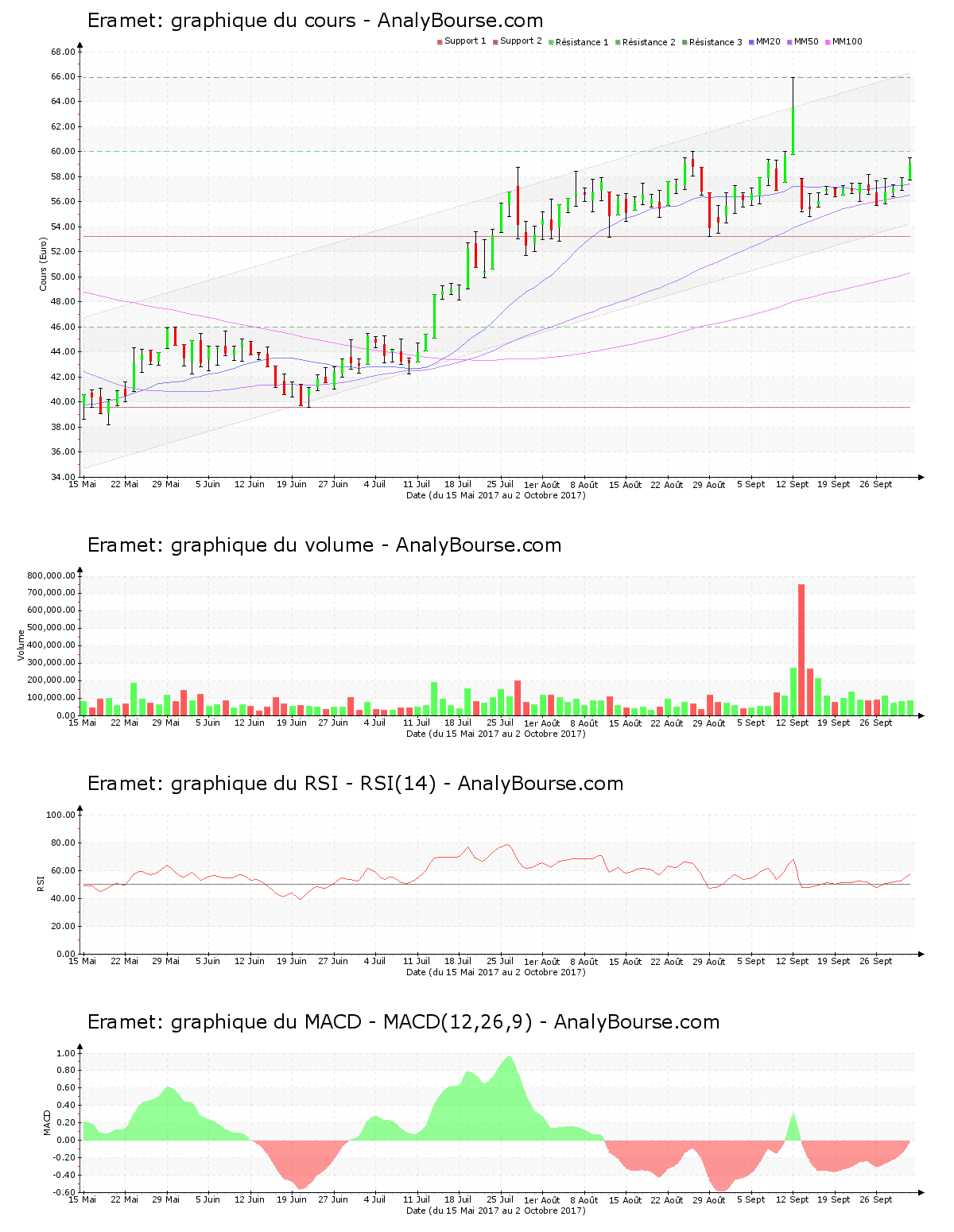This screenshot has width=954, height=1232.
Task: Click the 'graphique du MACD - MACD(12,26,9)' title
Action: pos(403,1022)
